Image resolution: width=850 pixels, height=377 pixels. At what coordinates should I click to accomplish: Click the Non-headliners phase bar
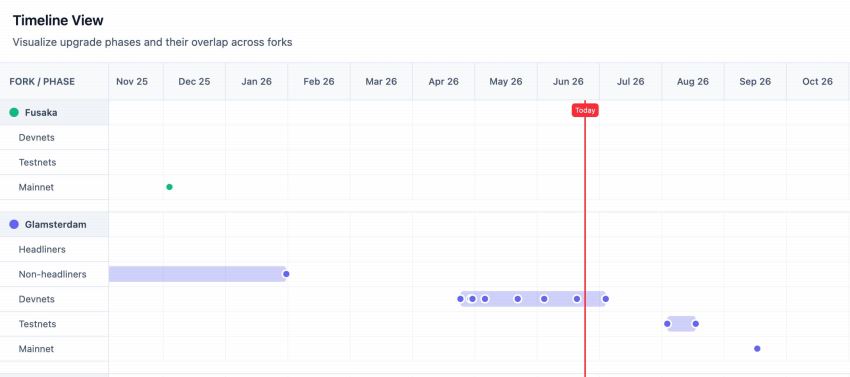coord(197,274)
